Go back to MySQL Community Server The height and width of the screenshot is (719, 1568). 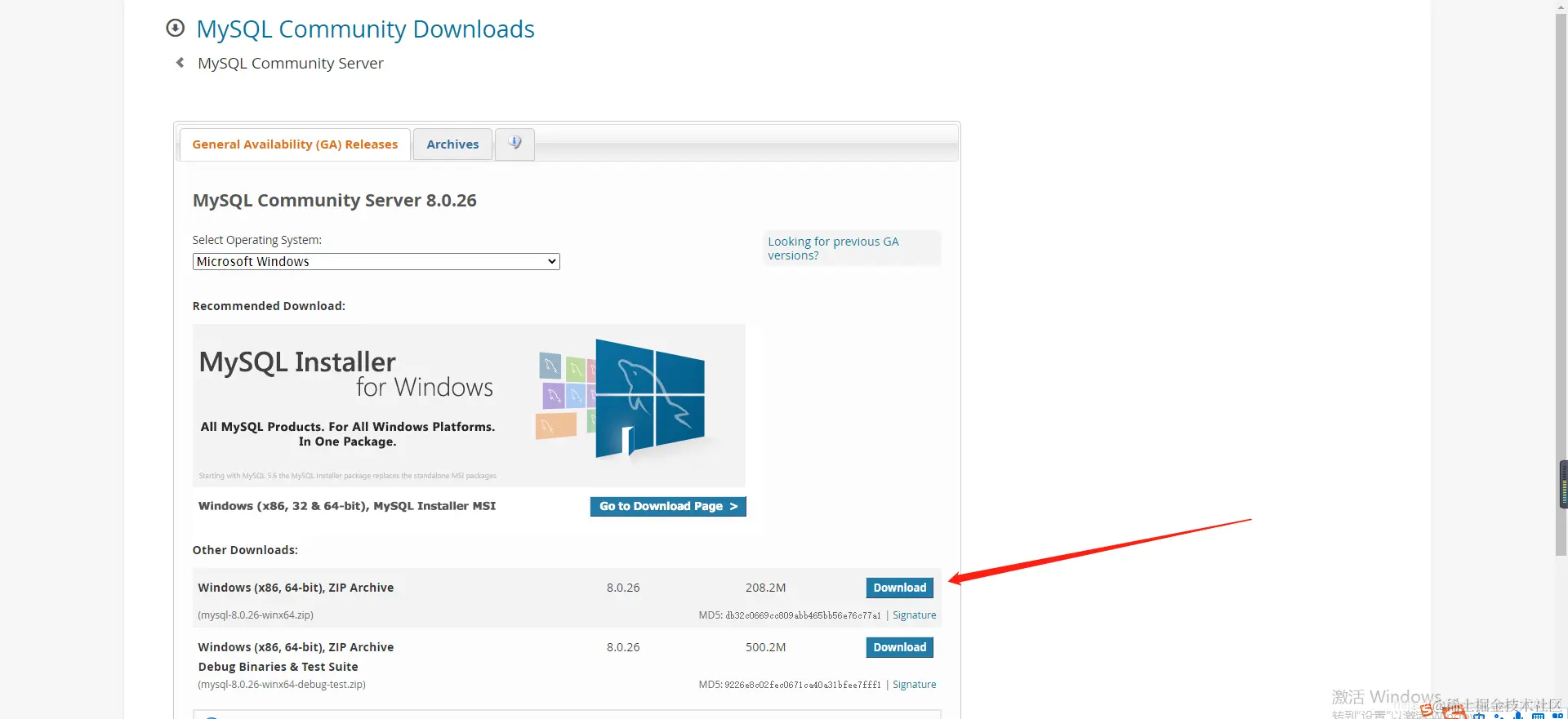point(290,63)
